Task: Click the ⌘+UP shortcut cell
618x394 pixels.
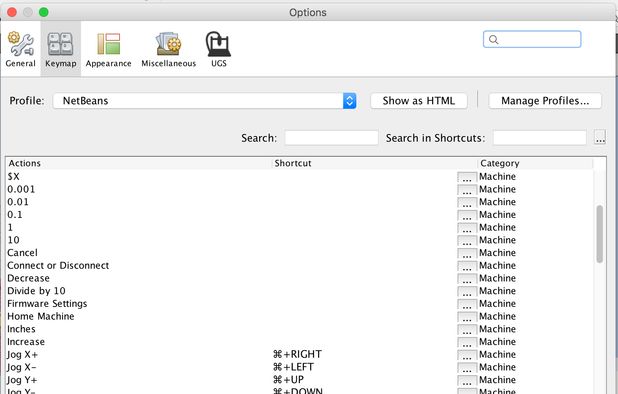Action: click(289, 379)
